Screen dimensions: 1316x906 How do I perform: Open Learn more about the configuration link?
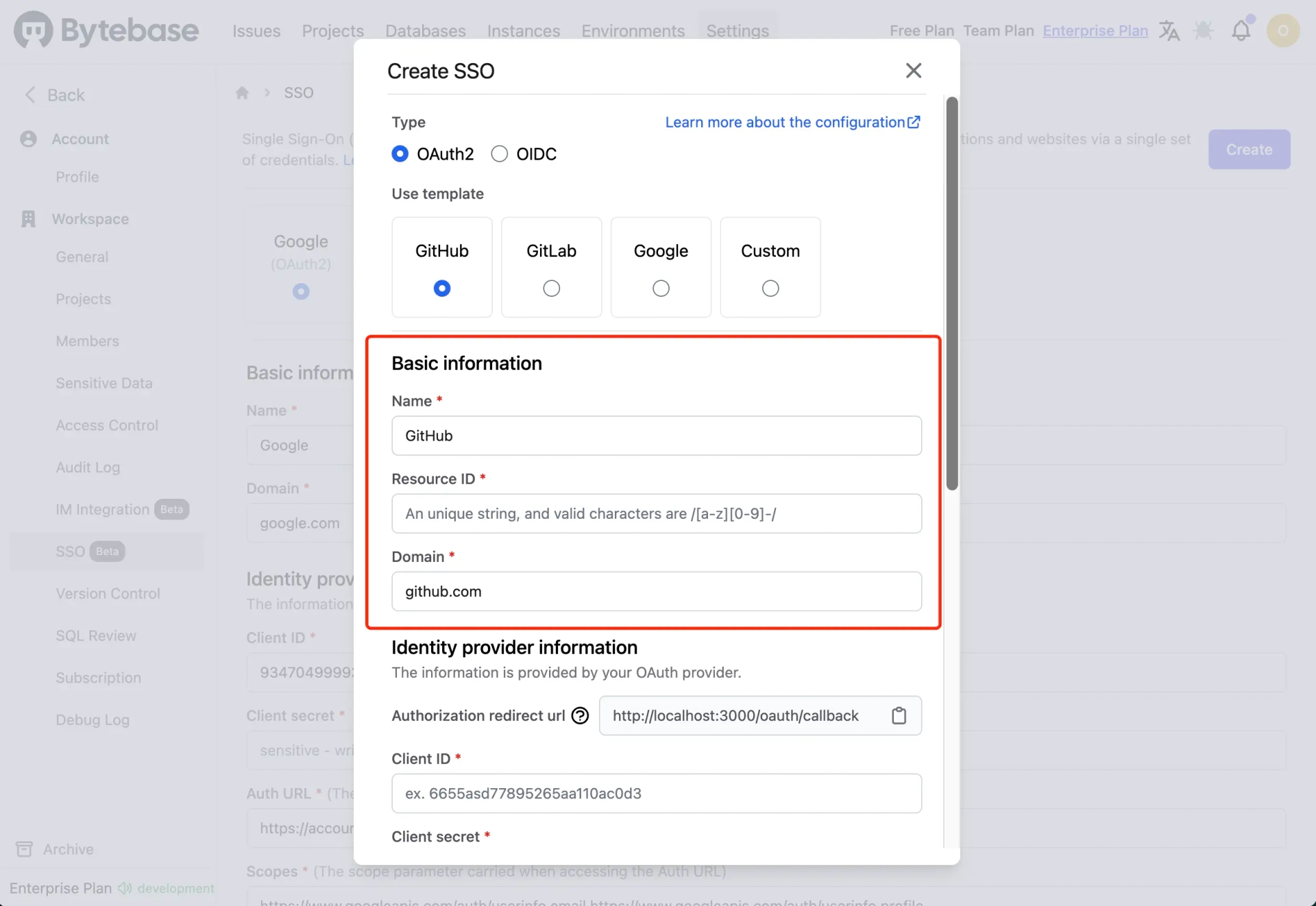[x=793, y=122]
